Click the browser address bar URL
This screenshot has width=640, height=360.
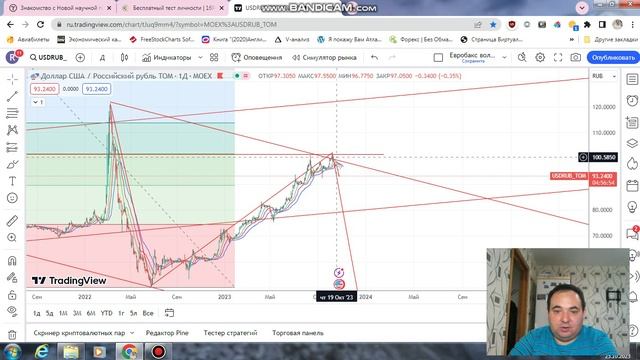[x=171, y=24]
